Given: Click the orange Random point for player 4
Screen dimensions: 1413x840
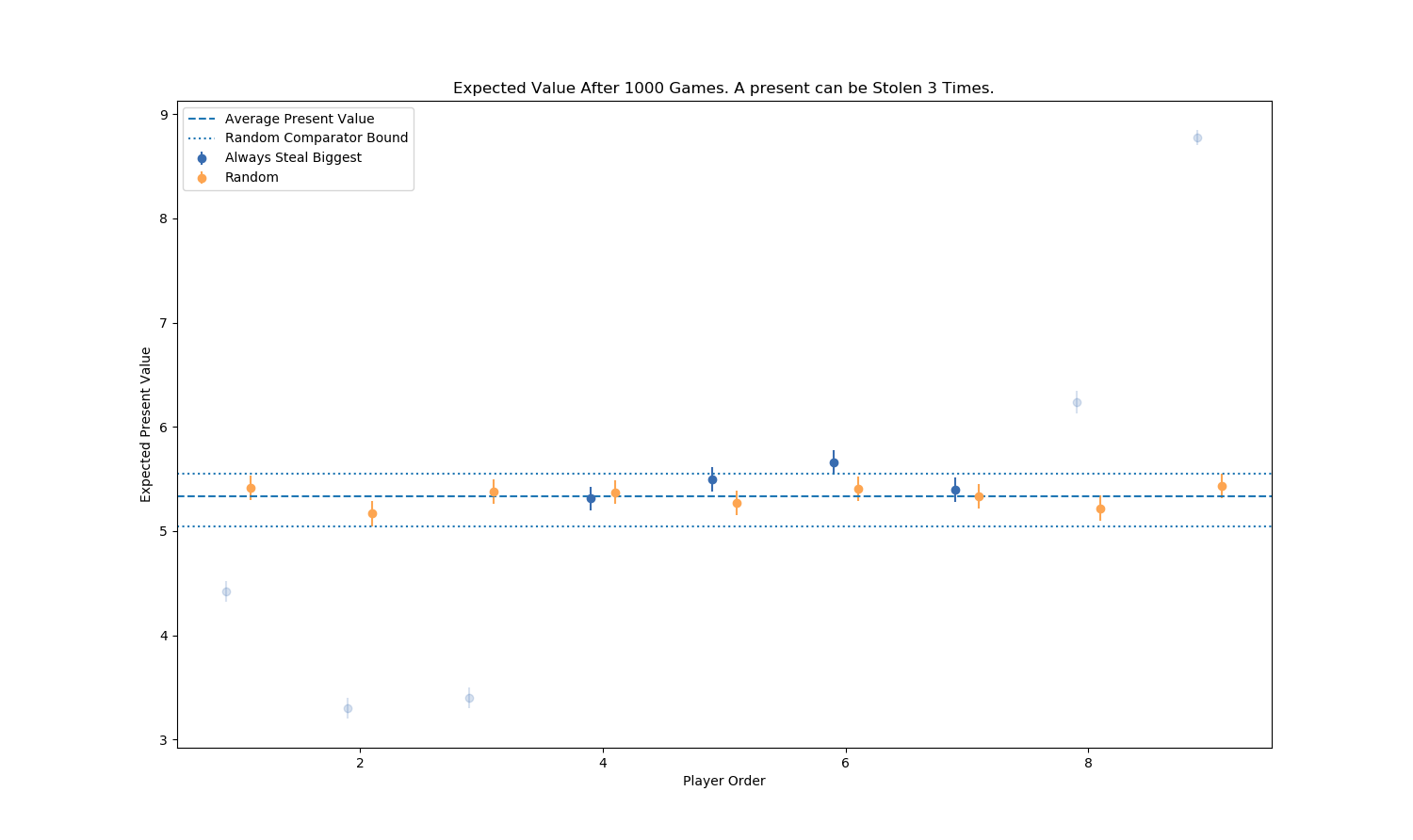Looking at the screenshot, I should click(615, 493).
